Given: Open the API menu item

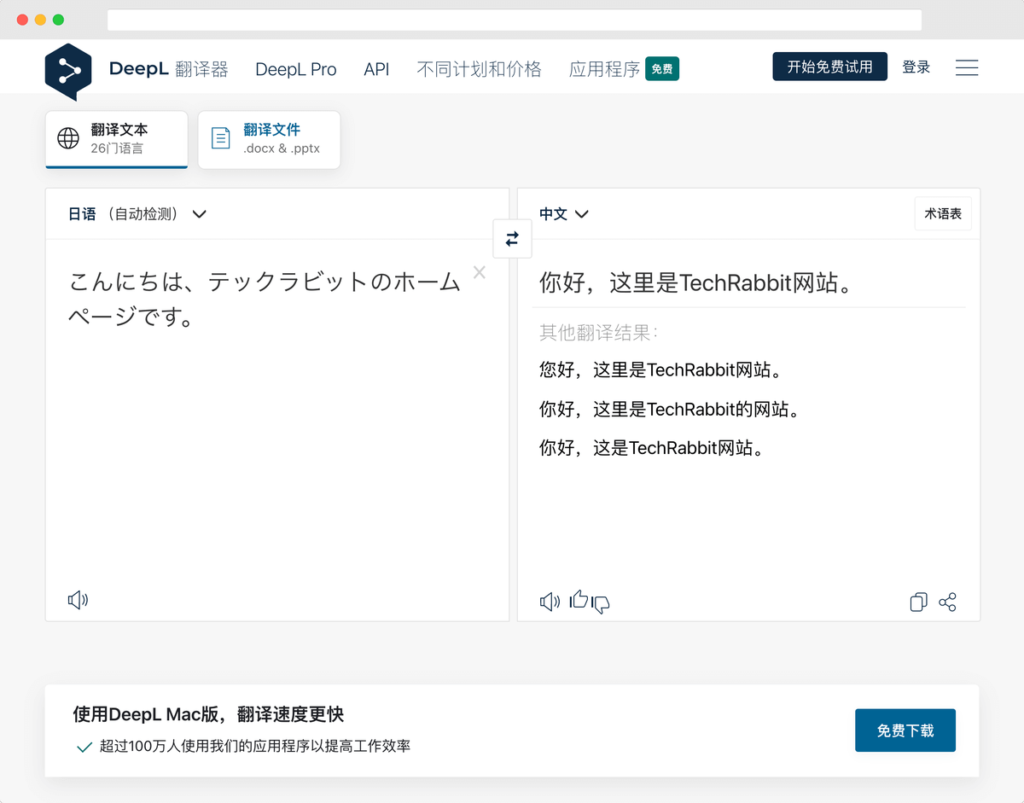Looking at the screenshot, I should click(x=376, y=69).
